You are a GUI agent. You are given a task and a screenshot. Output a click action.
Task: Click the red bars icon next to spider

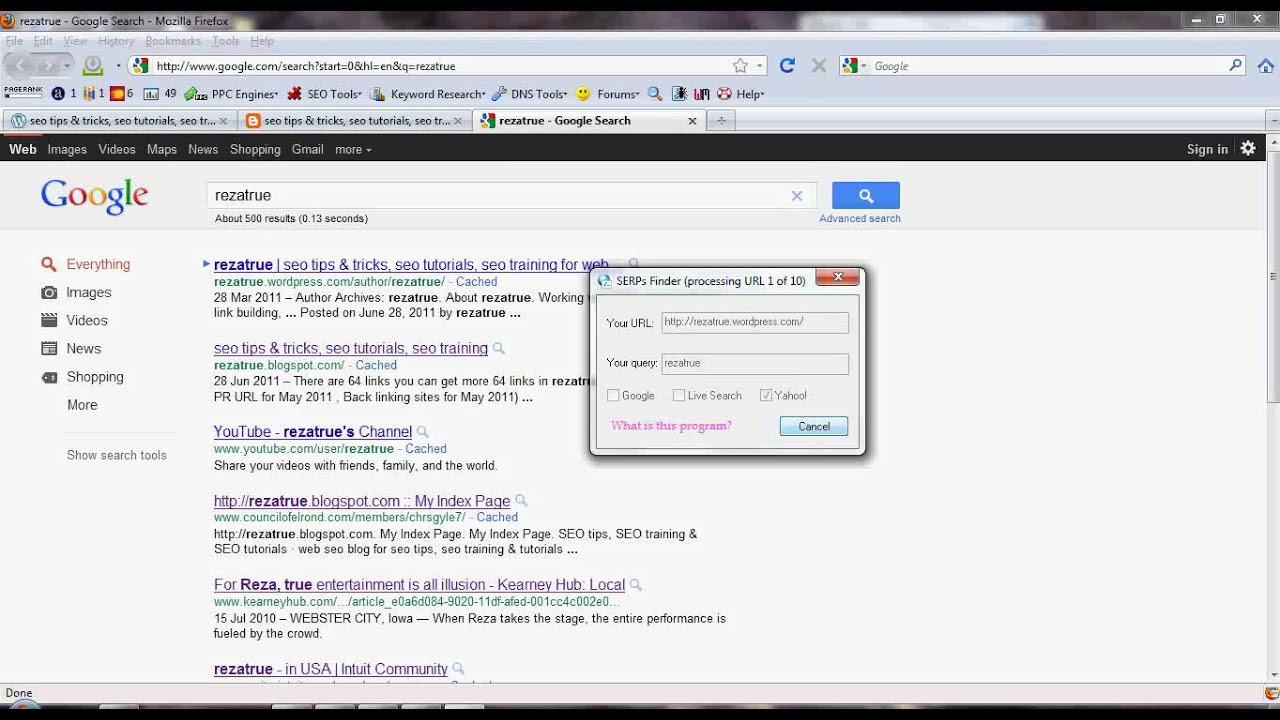pos(701,94)
